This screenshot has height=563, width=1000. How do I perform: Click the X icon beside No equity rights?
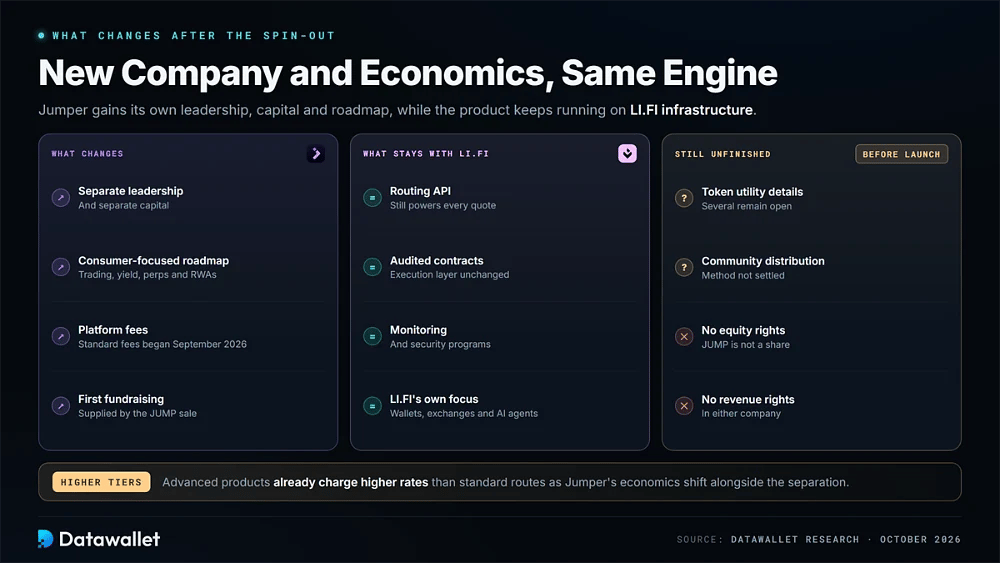pos(684,337)
